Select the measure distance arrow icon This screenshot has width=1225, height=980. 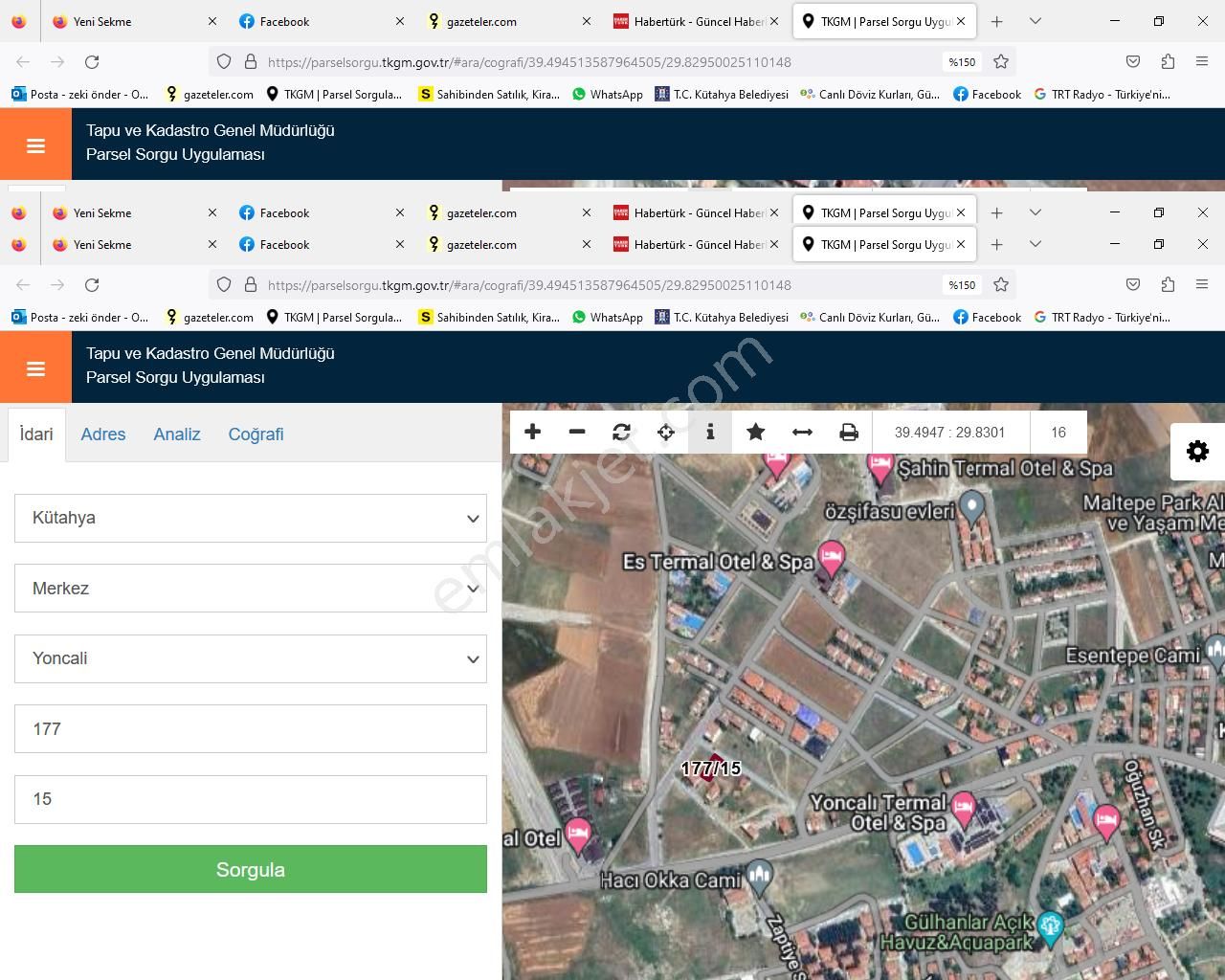(x=803, y=432)
